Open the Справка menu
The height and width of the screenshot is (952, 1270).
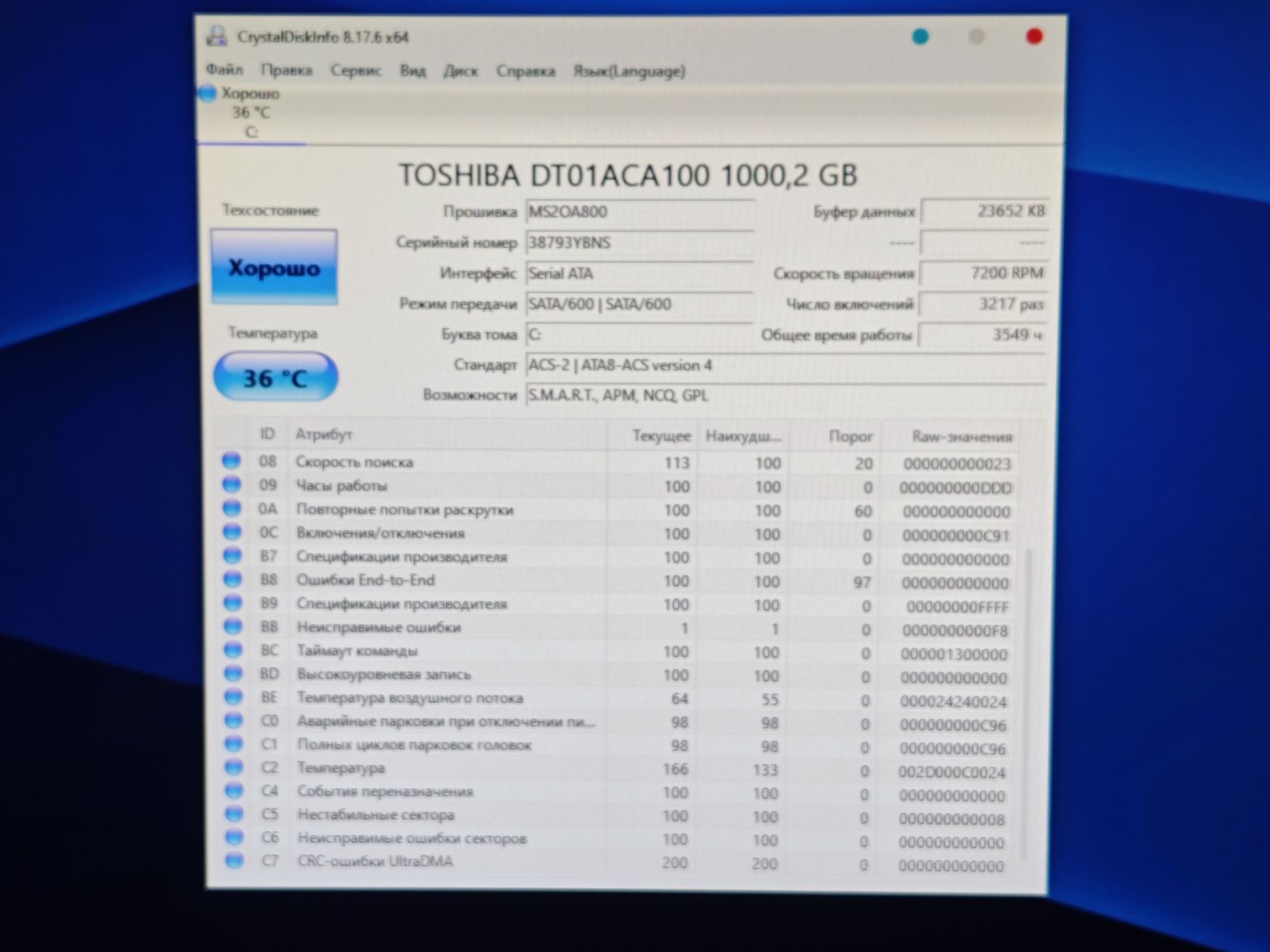(525, 70)
